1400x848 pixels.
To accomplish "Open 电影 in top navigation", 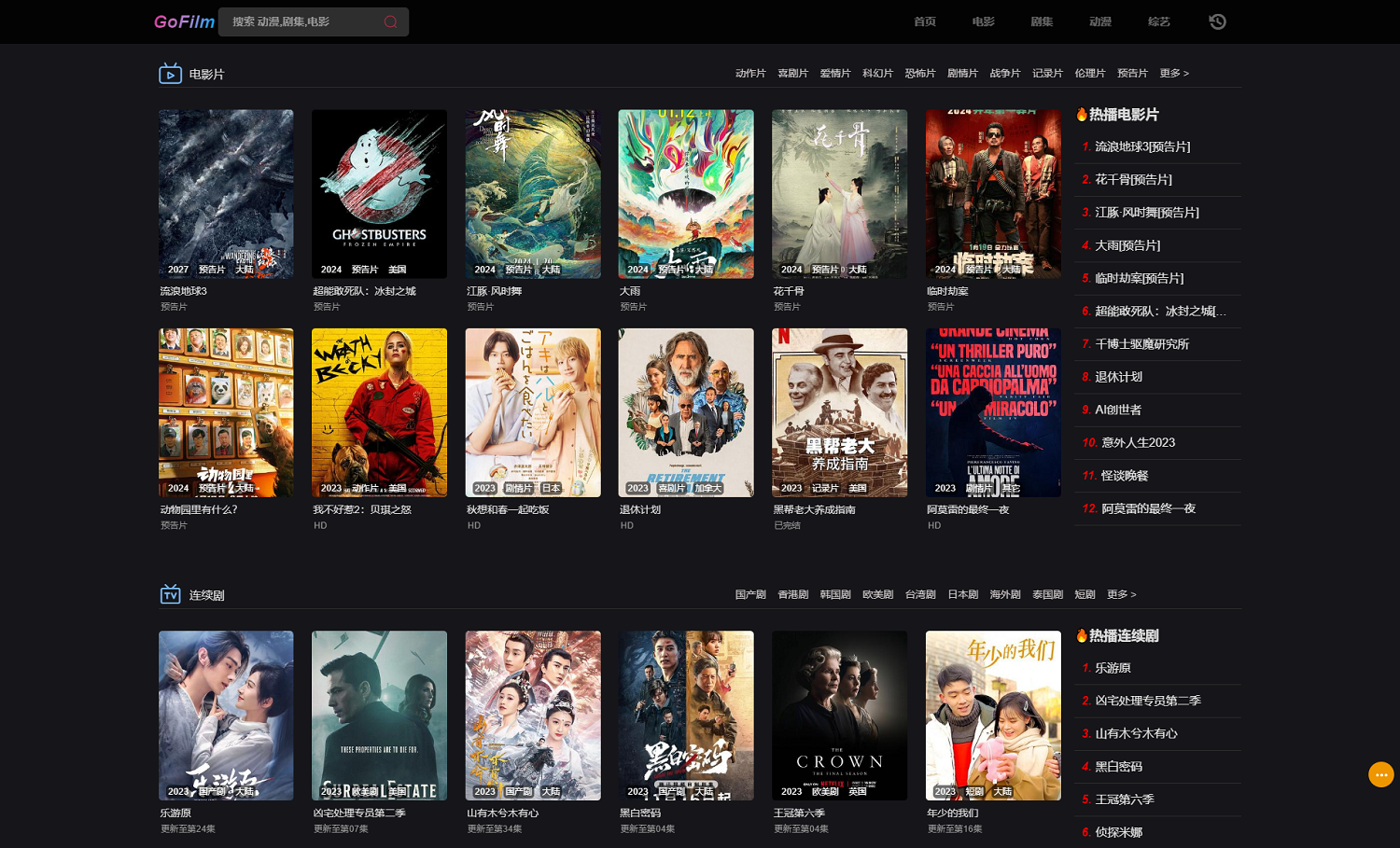I will tap(984, 21).
